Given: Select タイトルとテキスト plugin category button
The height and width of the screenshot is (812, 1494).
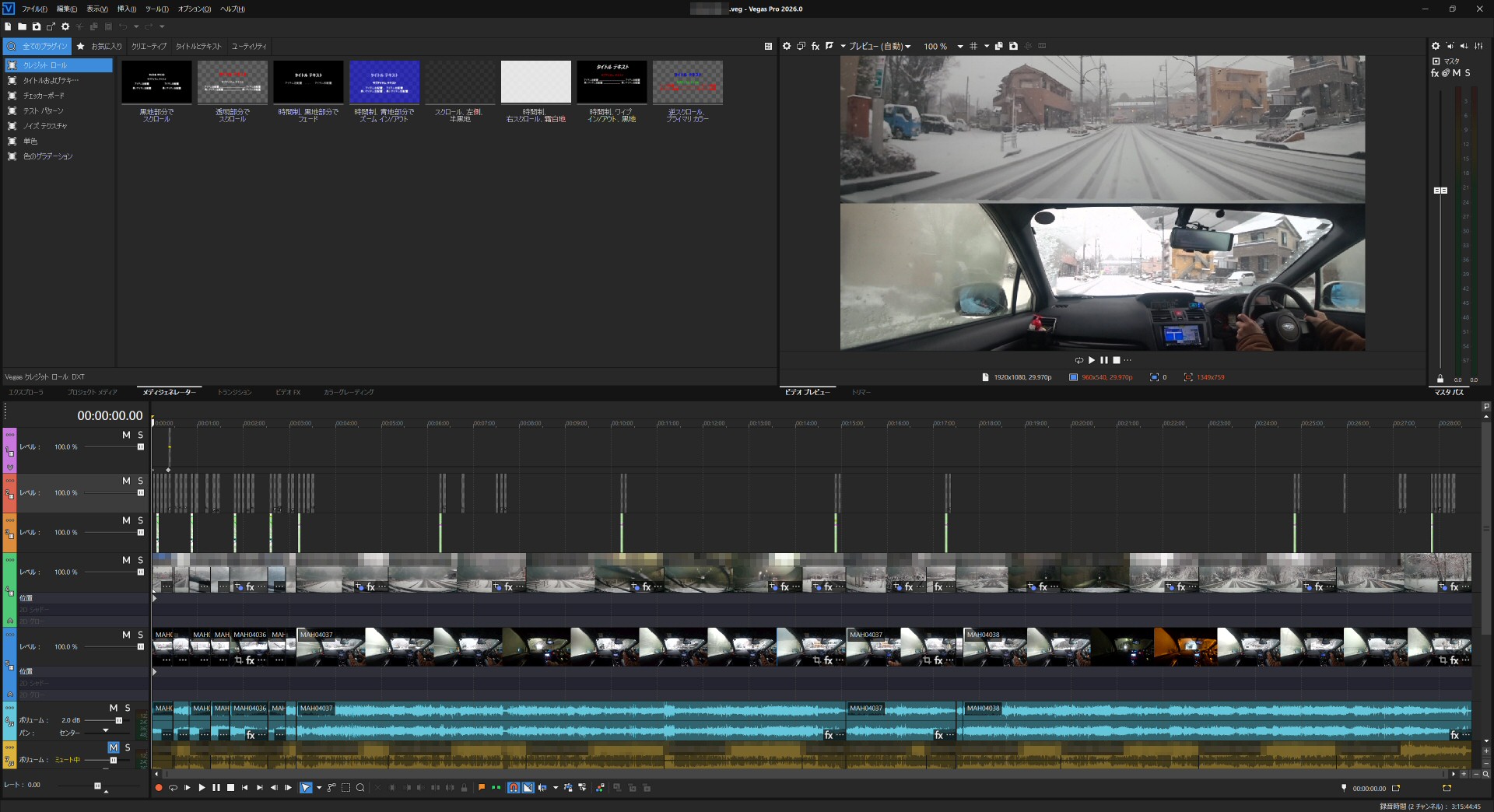Looking at the screenshot, I should [198, 47].
